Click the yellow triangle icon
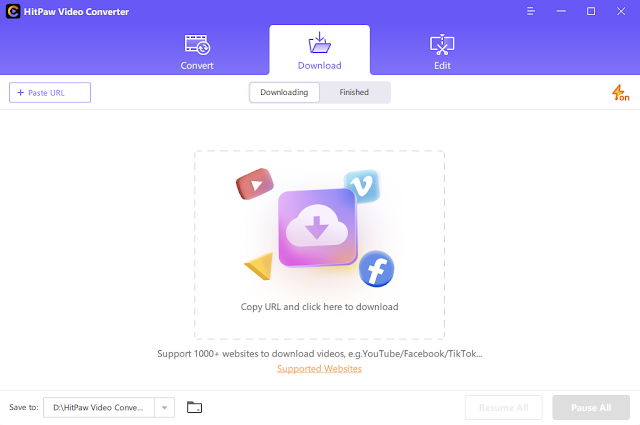Screen dimensions: 640x425 pyautogui.click(x=259, y=266)
